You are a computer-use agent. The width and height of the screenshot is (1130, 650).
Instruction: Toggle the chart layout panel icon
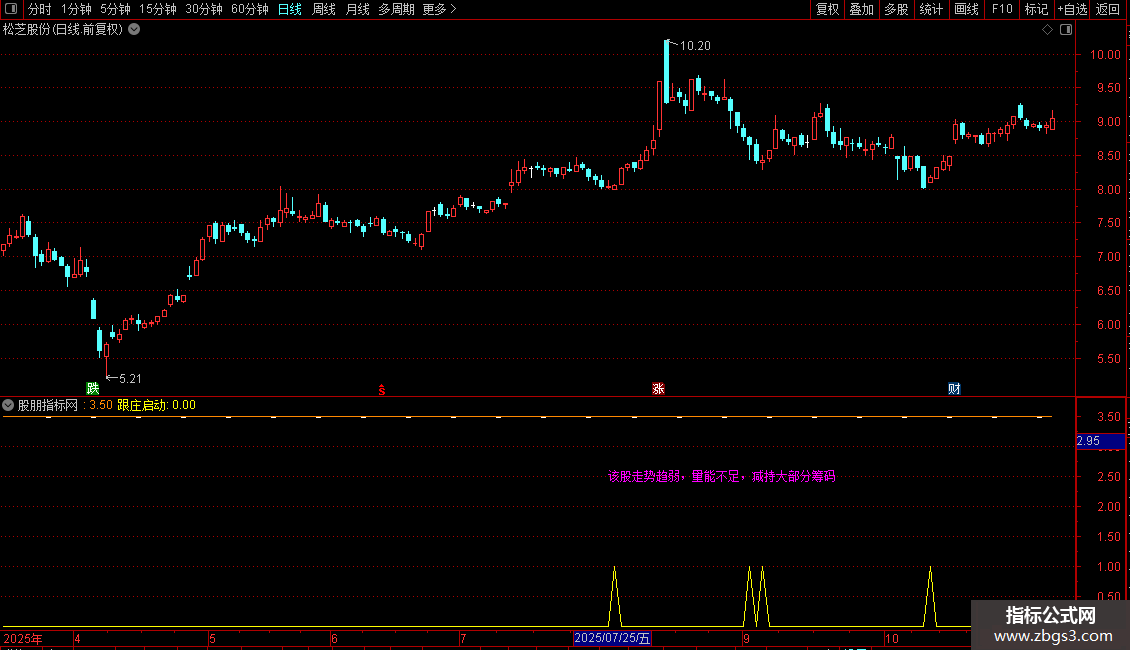pos(1067,30)
